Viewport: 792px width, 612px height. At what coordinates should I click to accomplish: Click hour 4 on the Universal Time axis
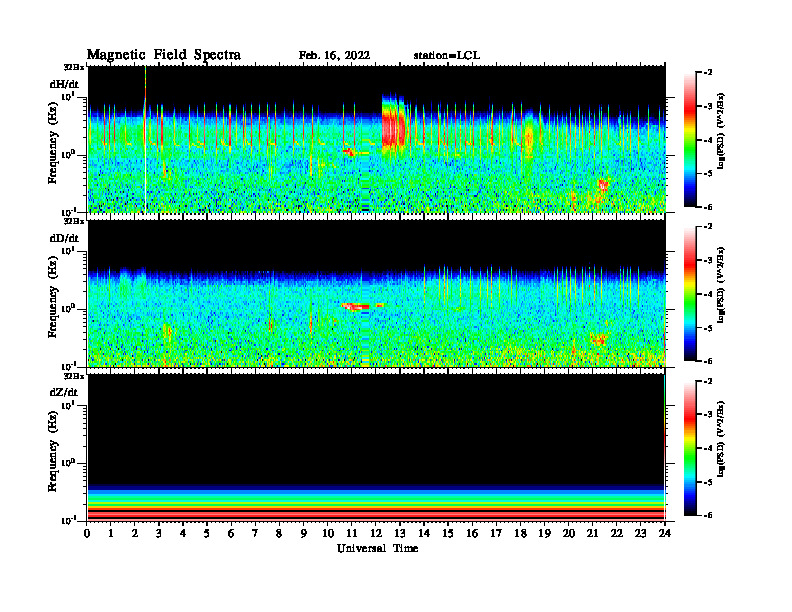pyautogui.click(x=183, y=533)
